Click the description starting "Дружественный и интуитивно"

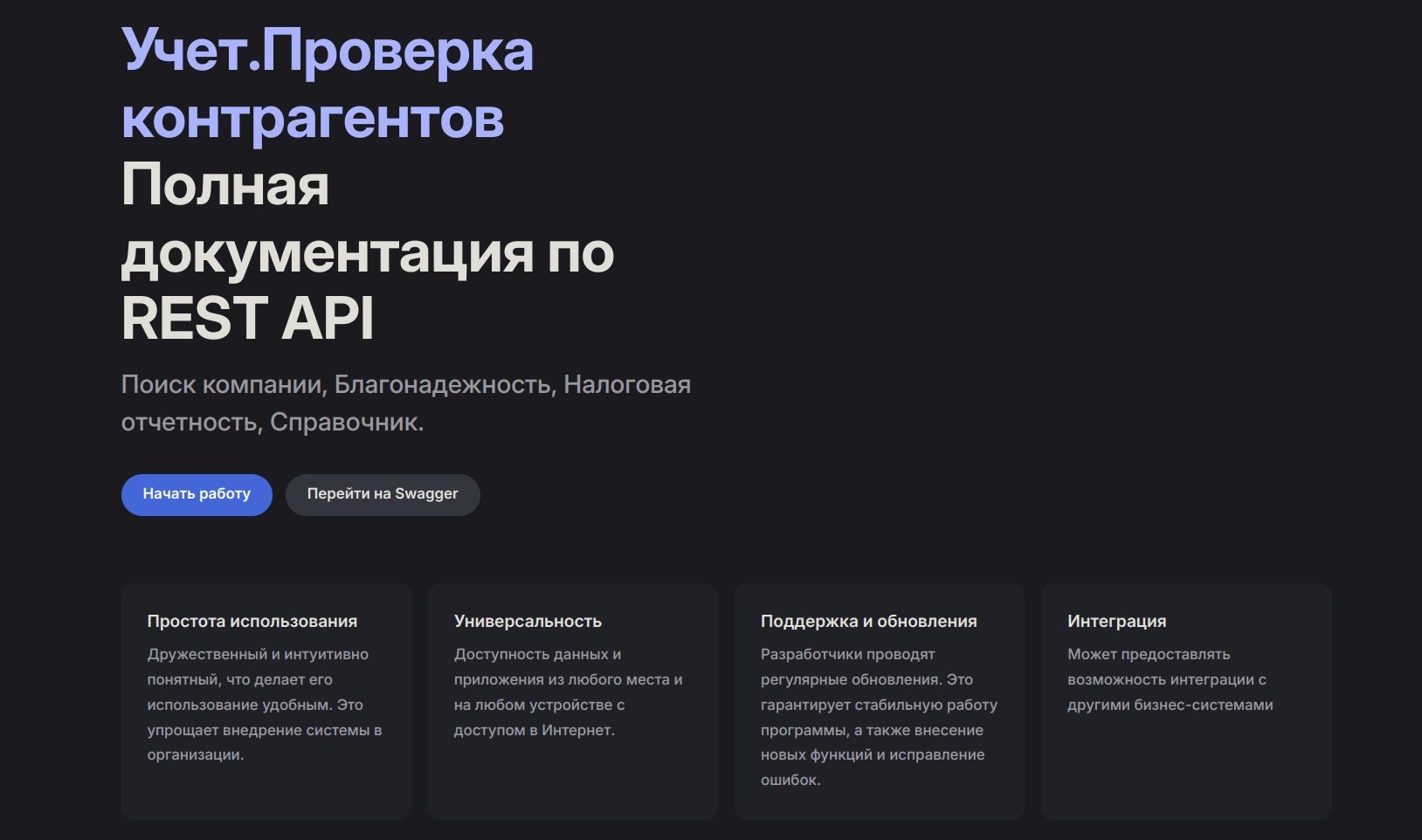pos(265,705)
